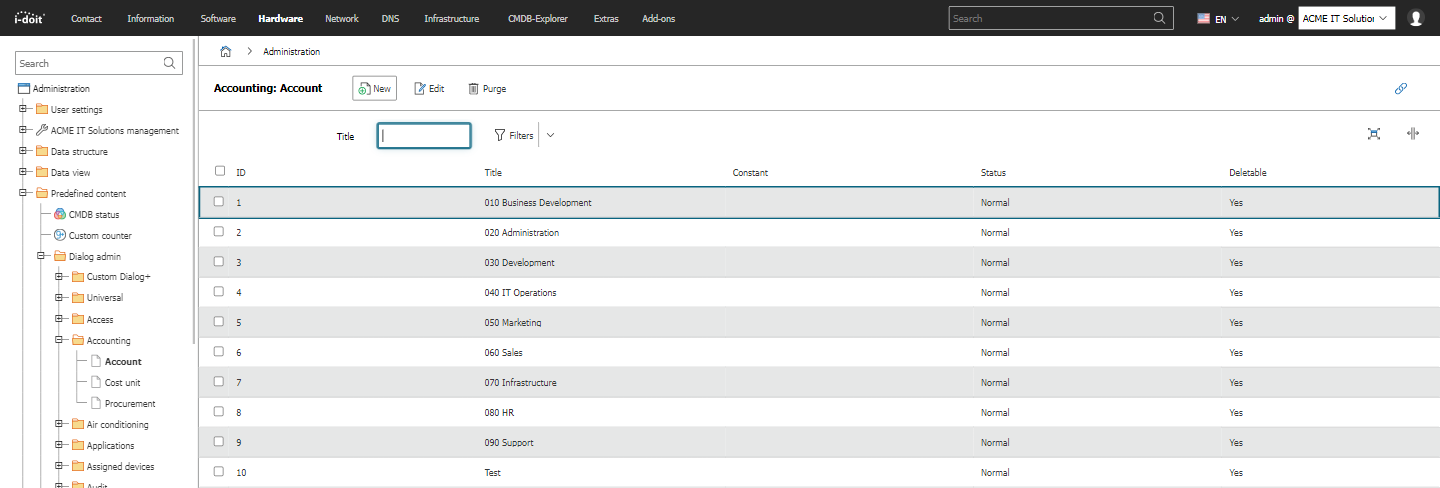The width and height of the screenshot is (1440, 488).
Task: Open the Procurement page
Action: coord(130,404)
